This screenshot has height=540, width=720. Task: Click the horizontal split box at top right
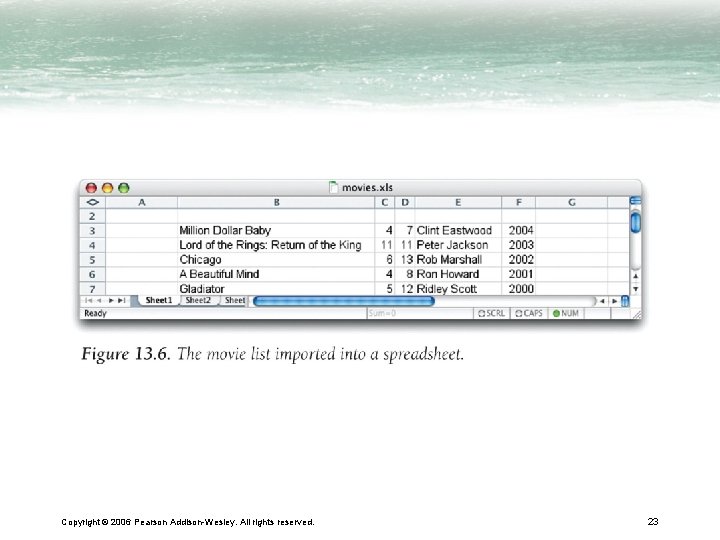636,201
